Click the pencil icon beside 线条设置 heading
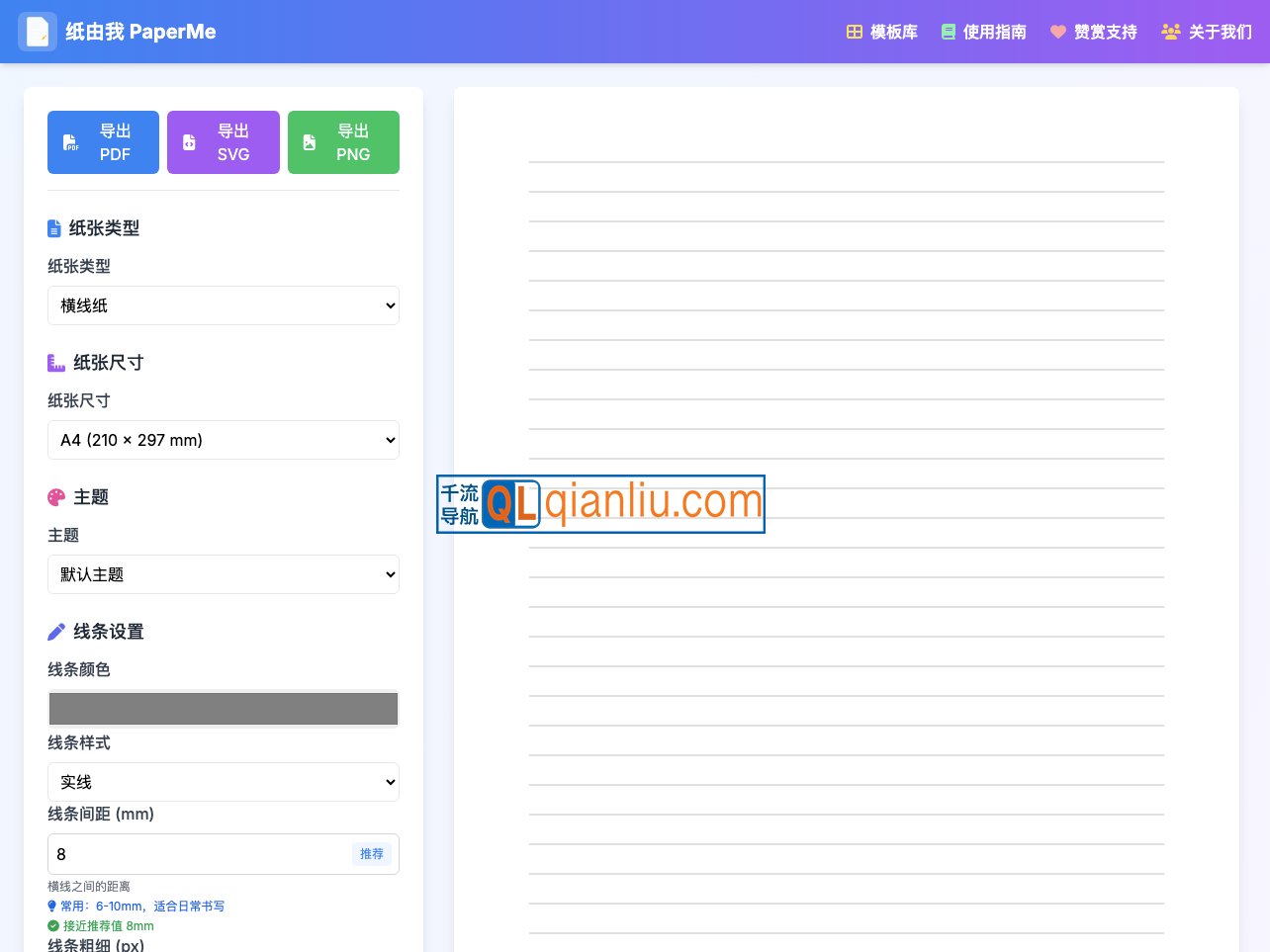This screenshot has width=1270, height=952. tap(56, 632)
